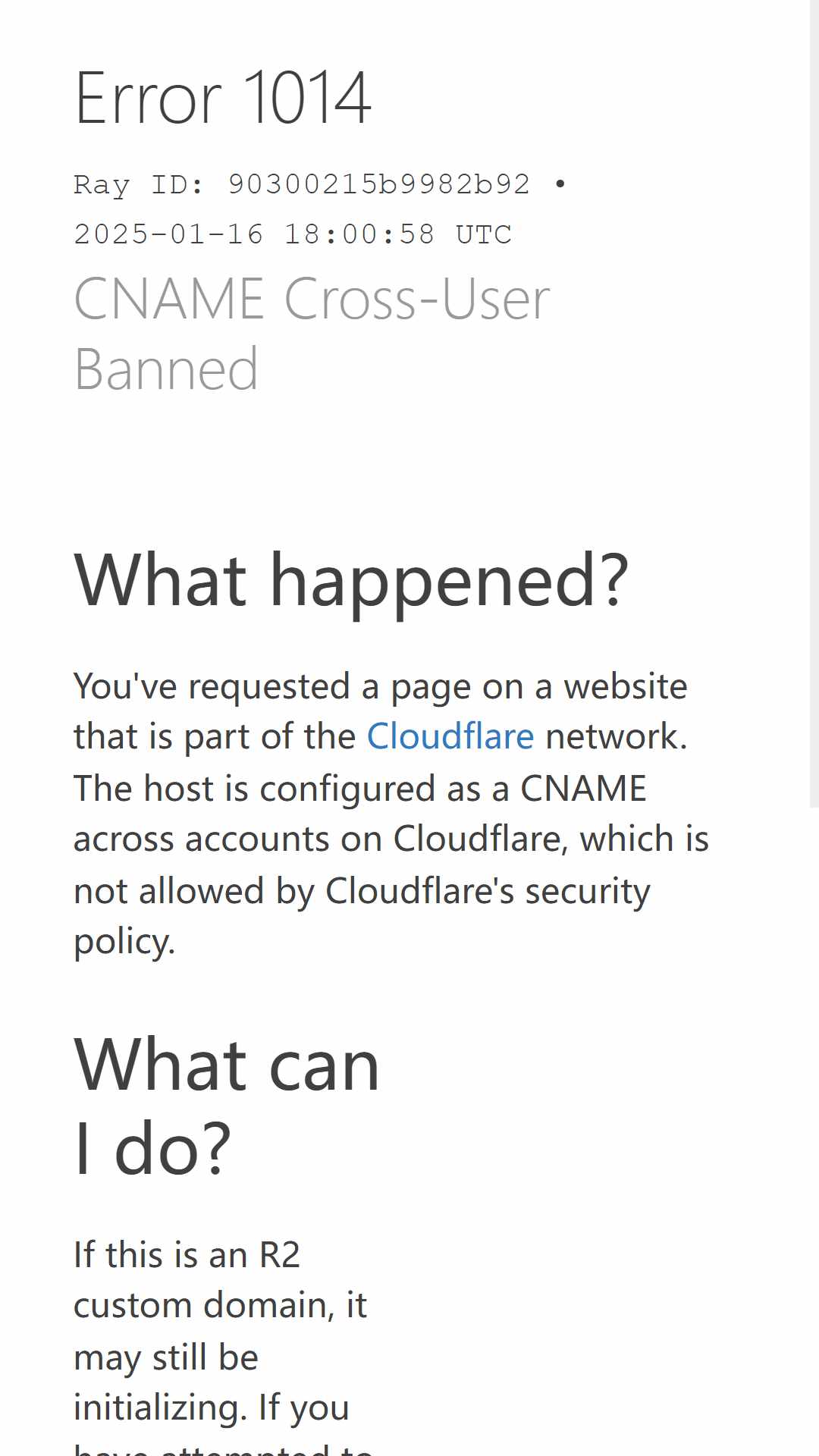Screen dimensions: 819x1456
Task: Click the 2025-01-16 18:00:58 UTC timestamp
Action: (x=293, y=234)
